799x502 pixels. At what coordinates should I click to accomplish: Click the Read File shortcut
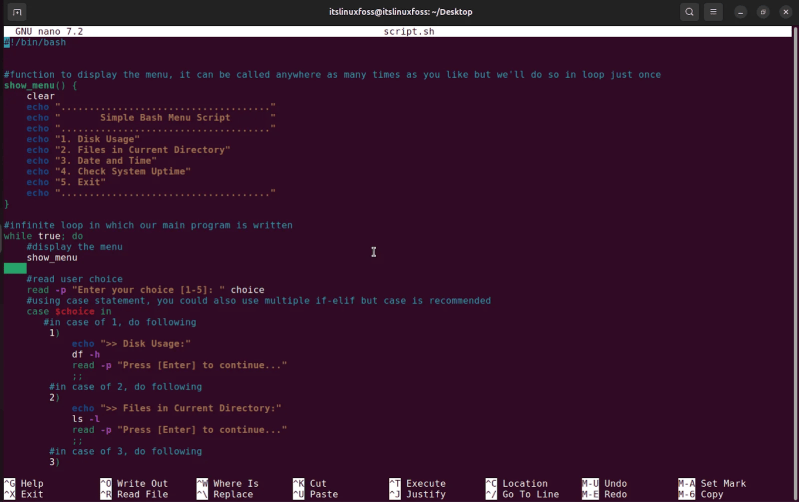click(134, 494)
